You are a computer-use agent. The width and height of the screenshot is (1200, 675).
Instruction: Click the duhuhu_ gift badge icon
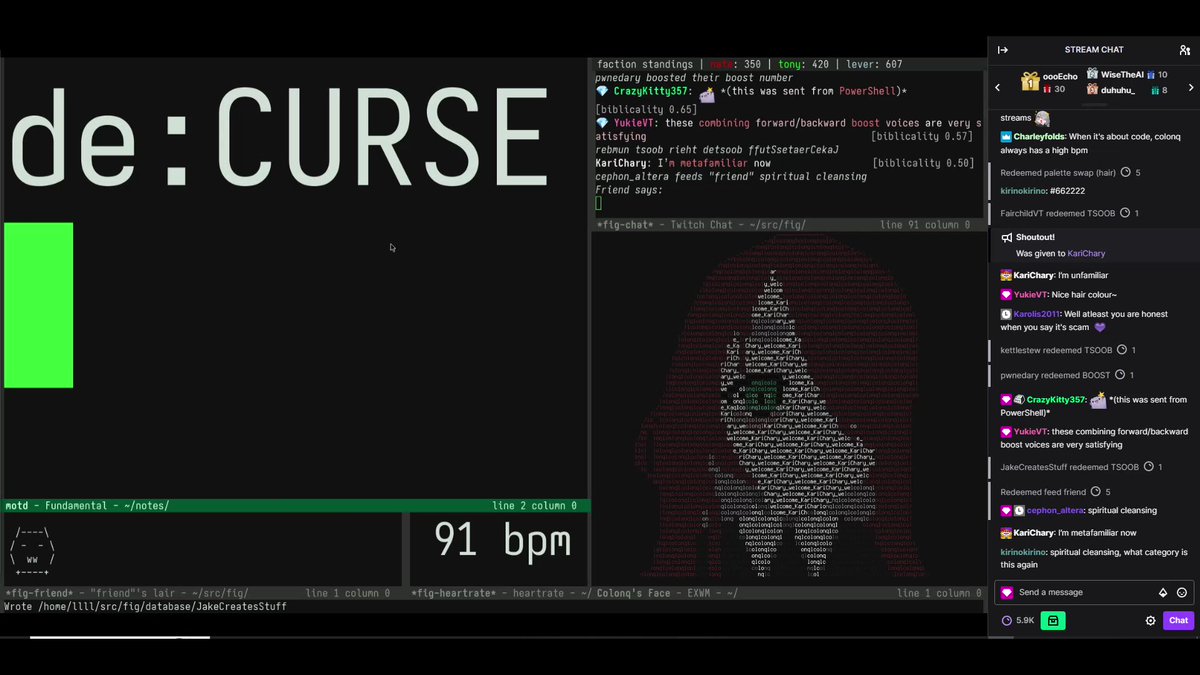[x=1093, y=90]
